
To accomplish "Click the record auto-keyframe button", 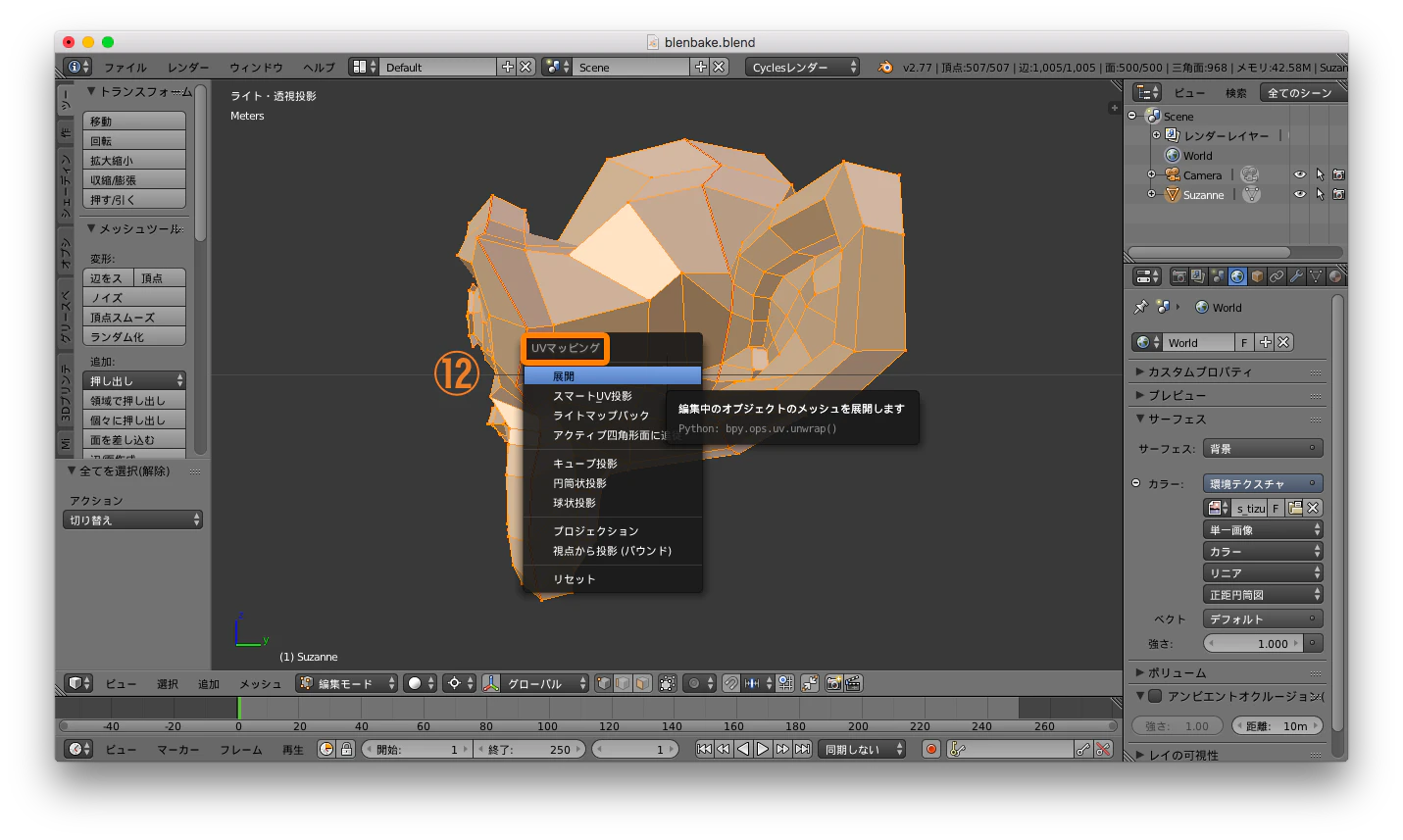I will click(931, 749).
